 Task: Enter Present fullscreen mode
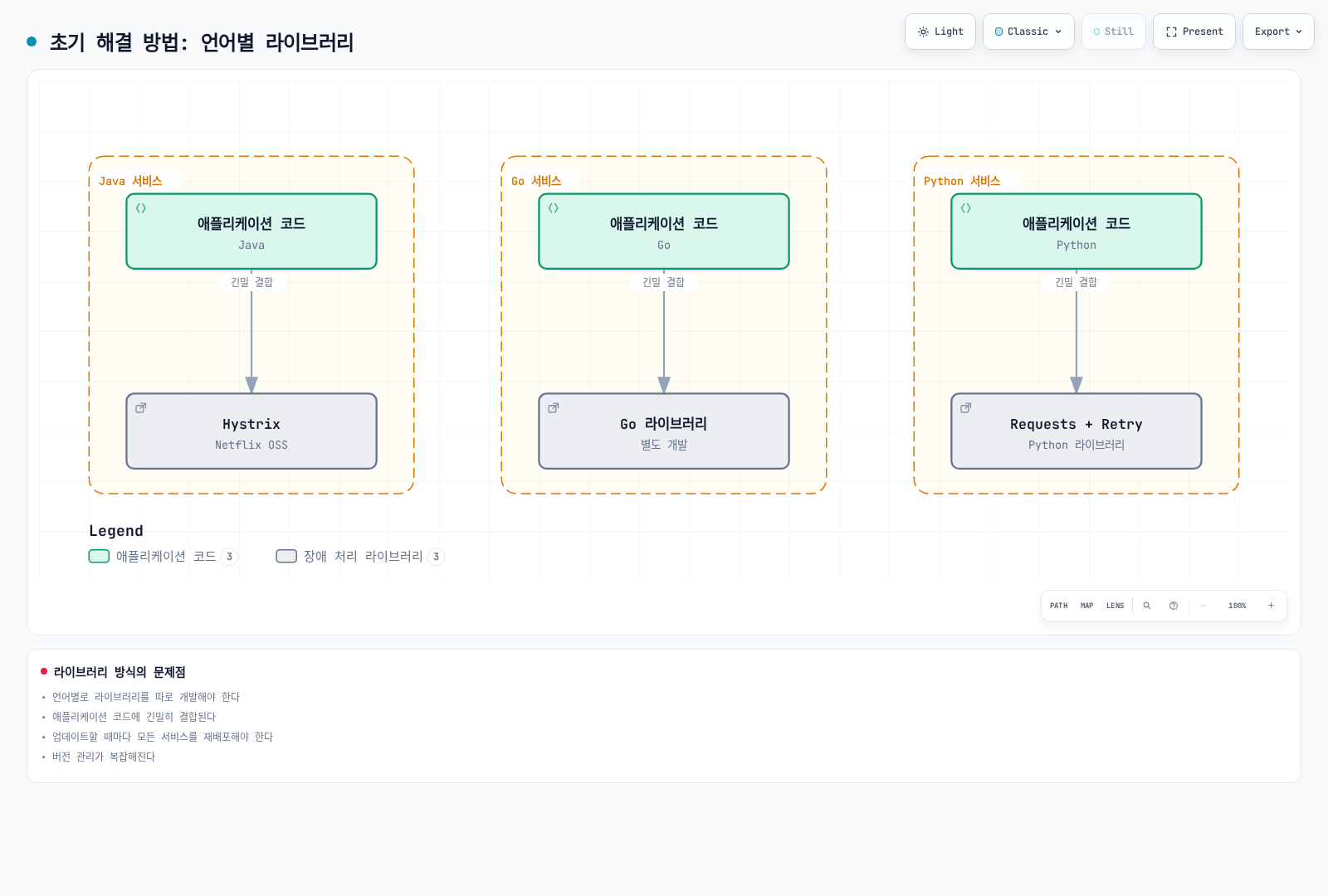(x=1194, y=32)
